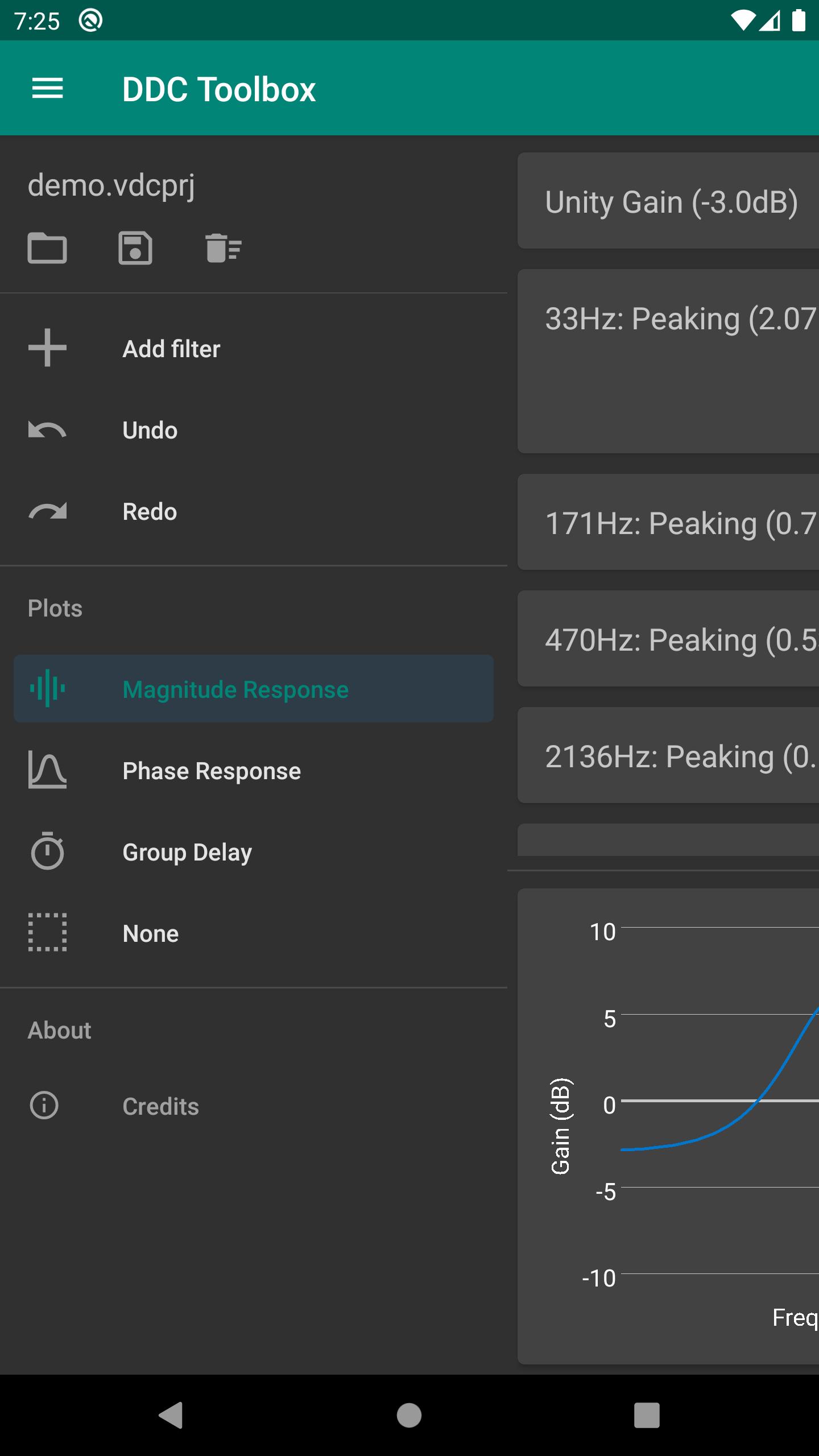Save project with floppy disk icon

click(x=135, y=248)
